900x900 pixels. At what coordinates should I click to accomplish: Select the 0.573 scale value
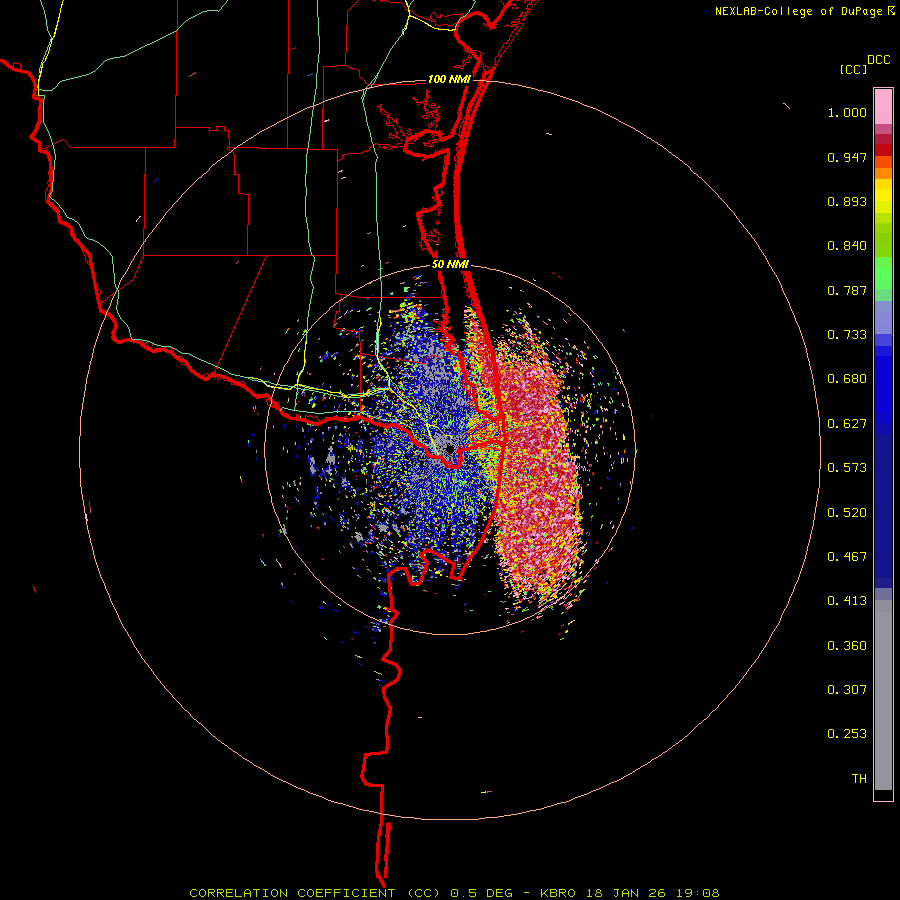847,468
